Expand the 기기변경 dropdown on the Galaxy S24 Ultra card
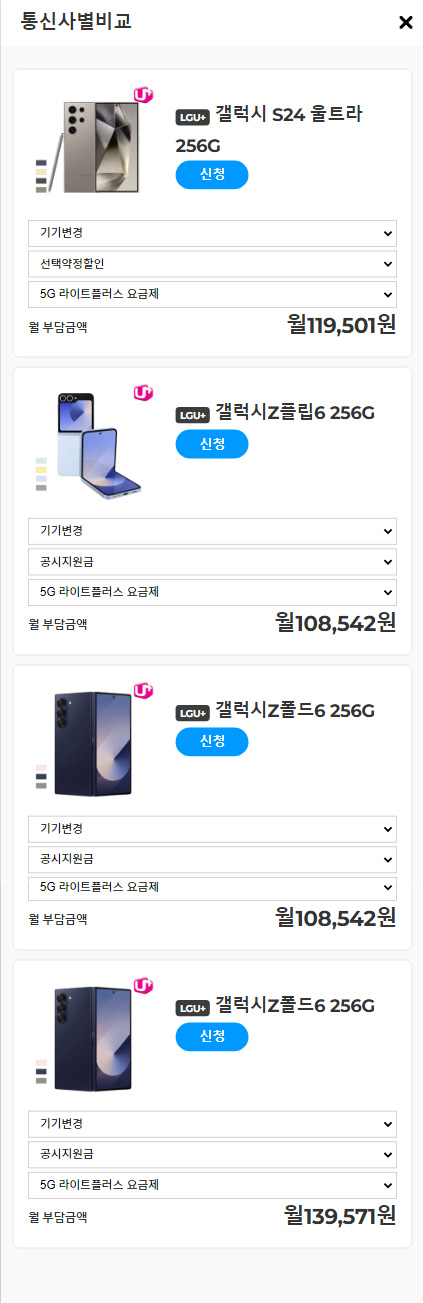Screen dimensions: 423x1303 212,233
